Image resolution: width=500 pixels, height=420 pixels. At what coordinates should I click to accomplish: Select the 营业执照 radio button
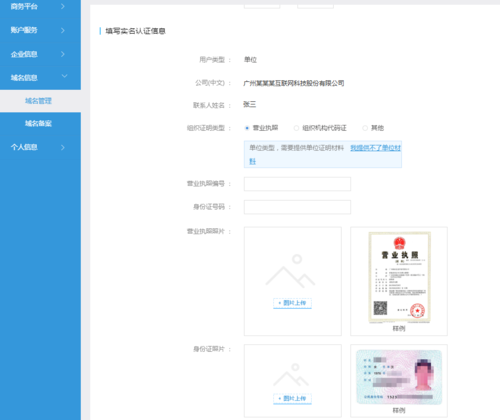(247, 128)
